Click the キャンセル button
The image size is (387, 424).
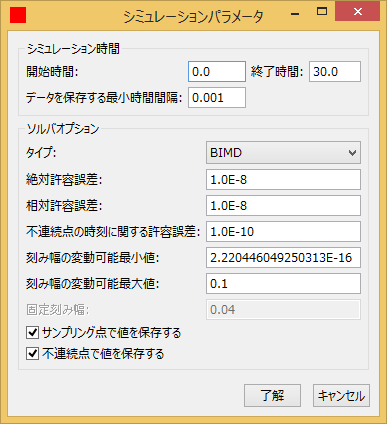coord(341,396)
